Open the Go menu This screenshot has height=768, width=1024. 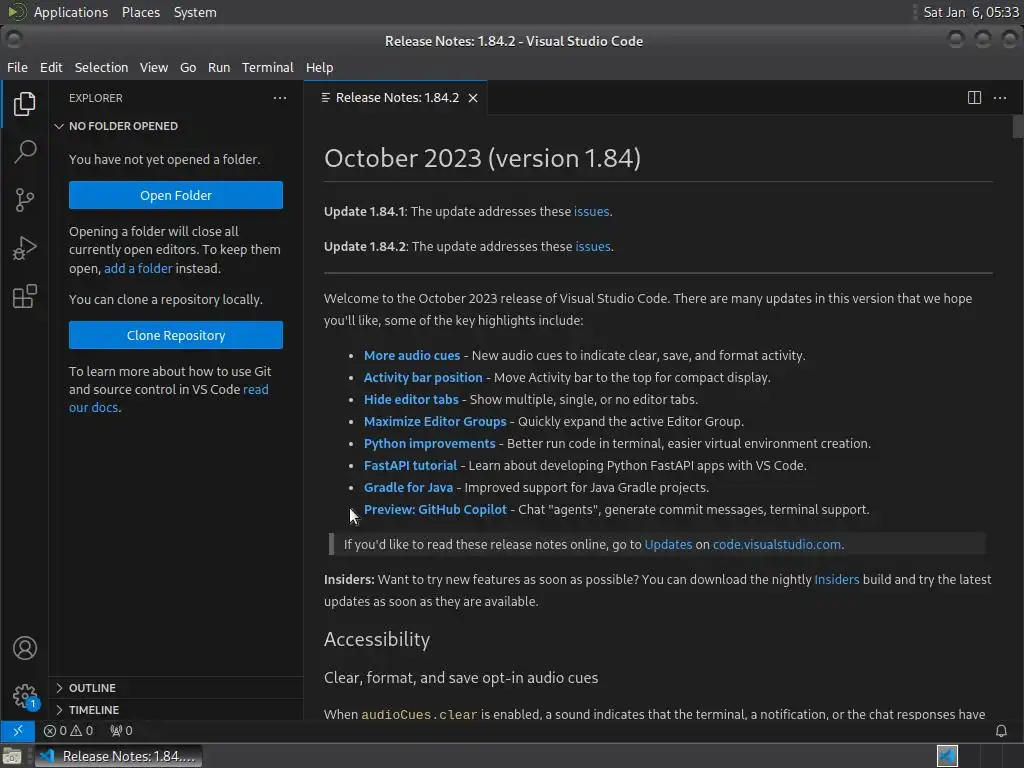click(188, 67)
